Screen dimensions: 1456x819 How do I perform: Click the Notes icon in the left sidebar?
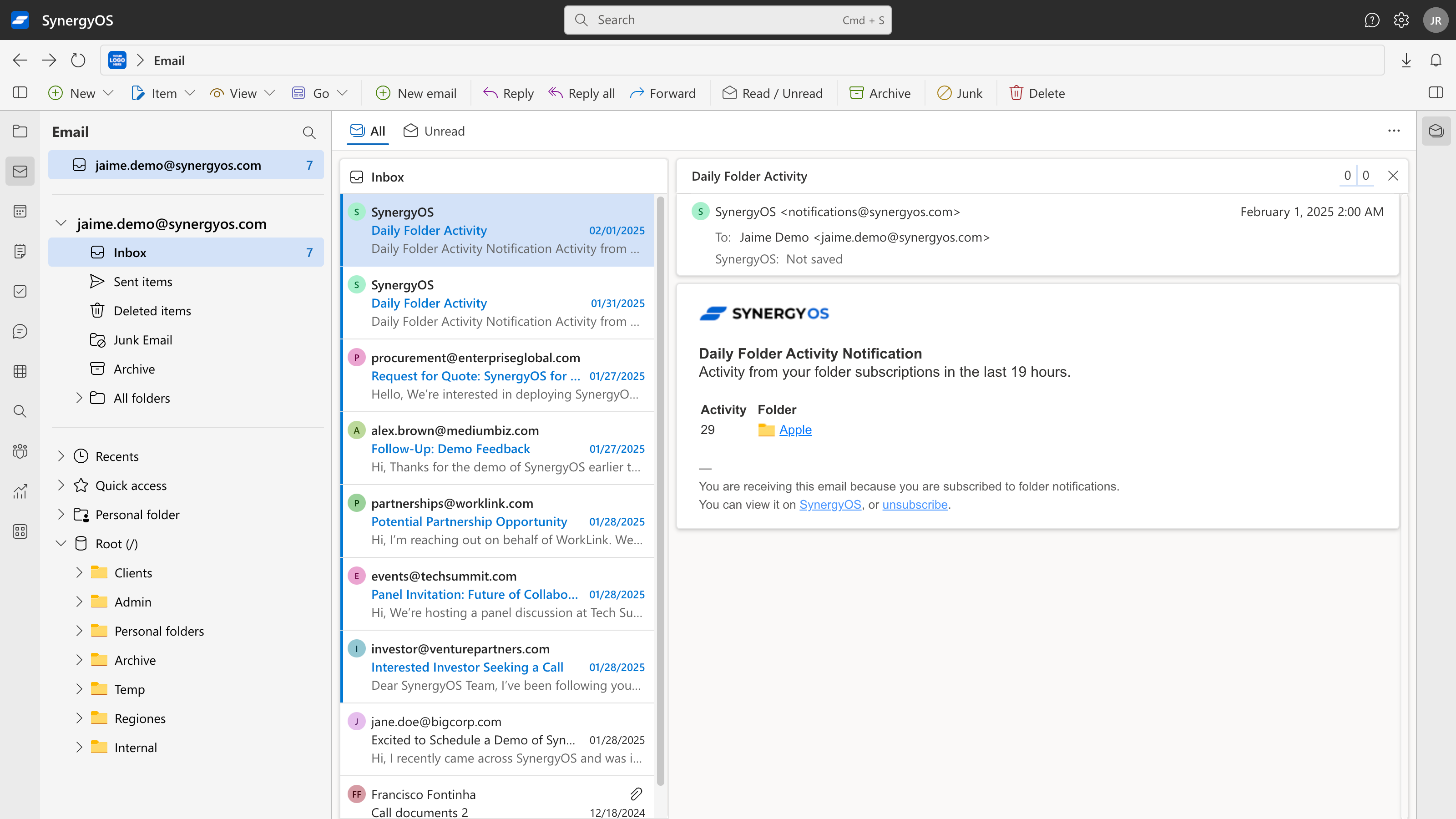20,251
